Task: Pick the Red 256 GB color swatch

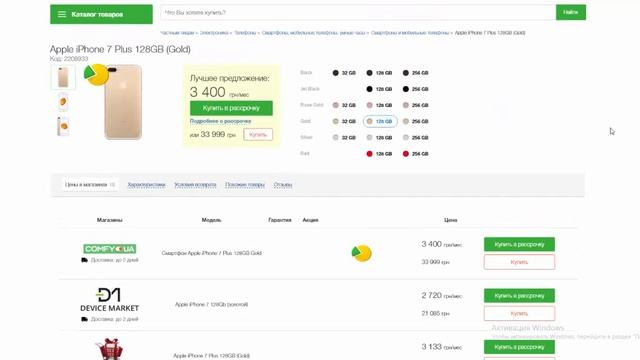Action: coord(406,154)
